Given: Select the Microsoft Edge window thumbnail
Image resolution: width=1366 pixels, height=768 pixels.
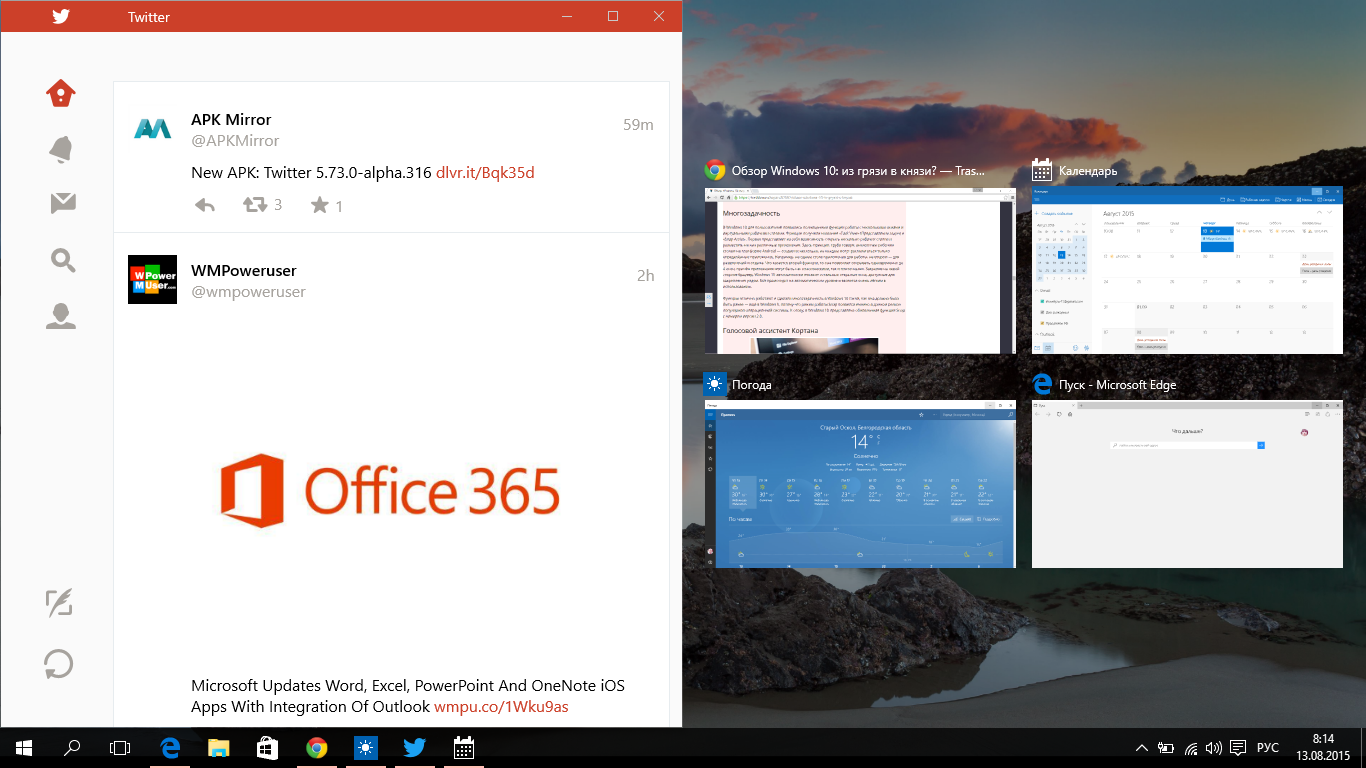Looking at the screenshot, I should coord(1187,485).
